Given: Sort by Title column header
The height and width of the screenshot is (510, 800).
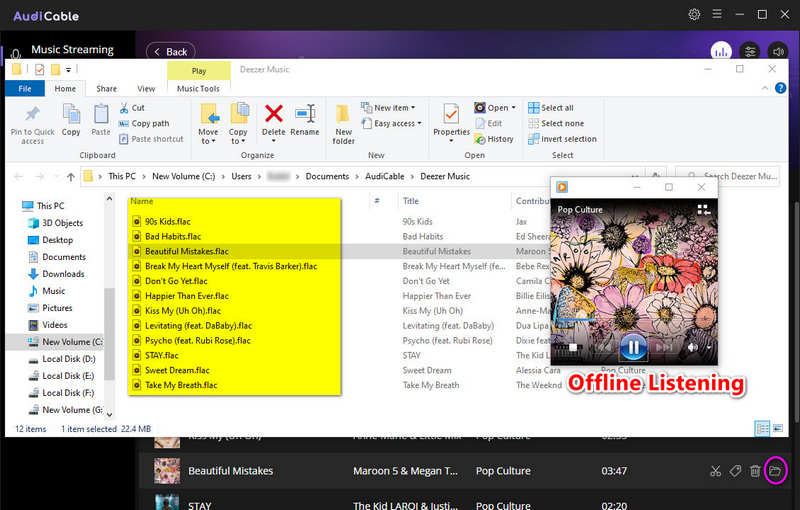Looking at the screenshot, I should (411, 201).
